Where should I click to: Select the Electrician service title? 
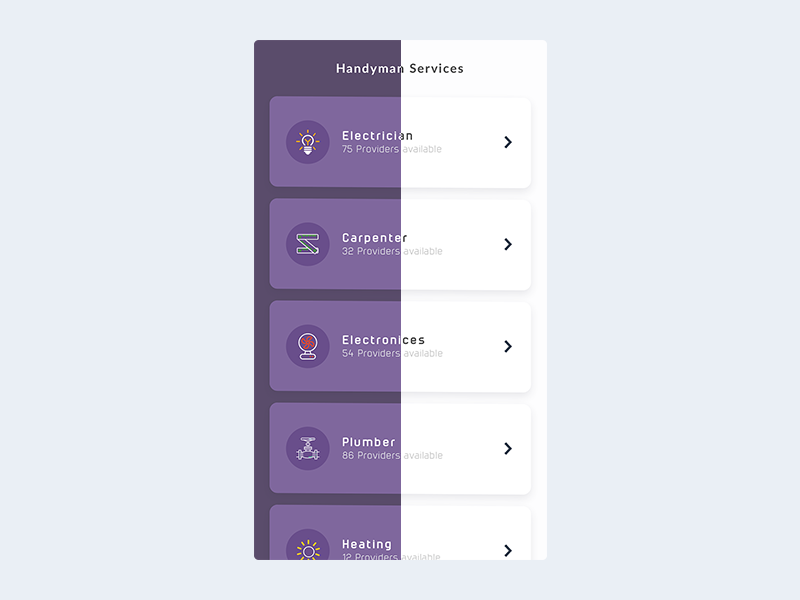pos(377,136)
